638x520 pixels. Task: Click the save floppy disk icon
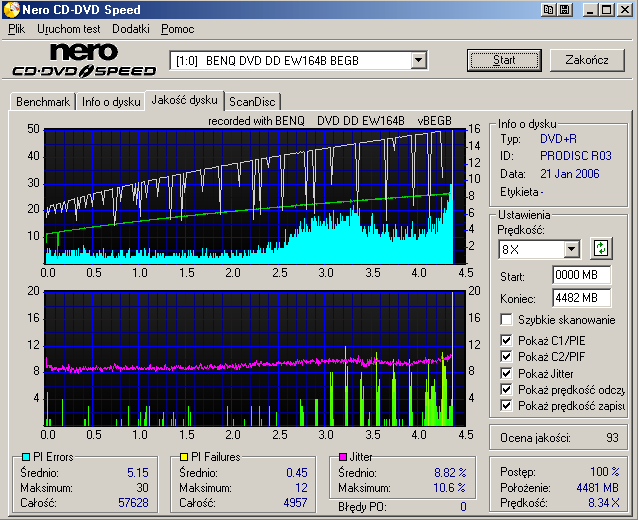click(565, 10)
